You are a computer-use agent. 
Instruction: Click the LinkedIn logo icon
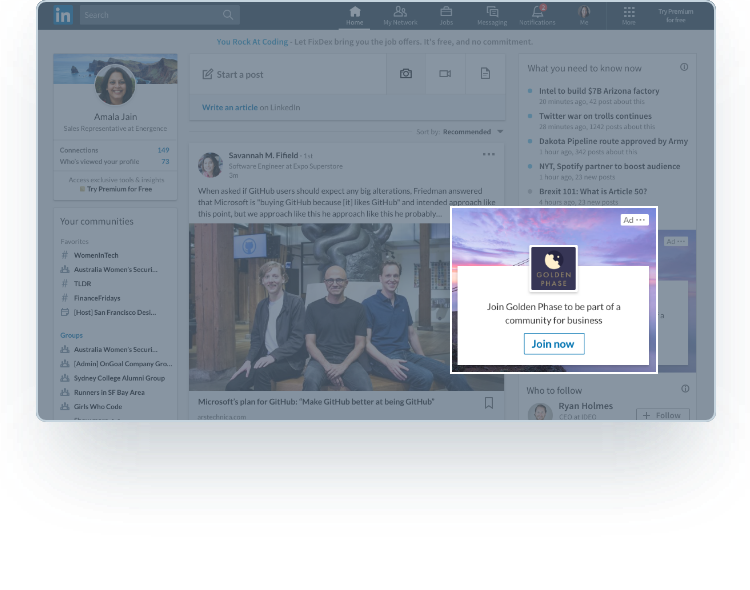tap(63, 15)
